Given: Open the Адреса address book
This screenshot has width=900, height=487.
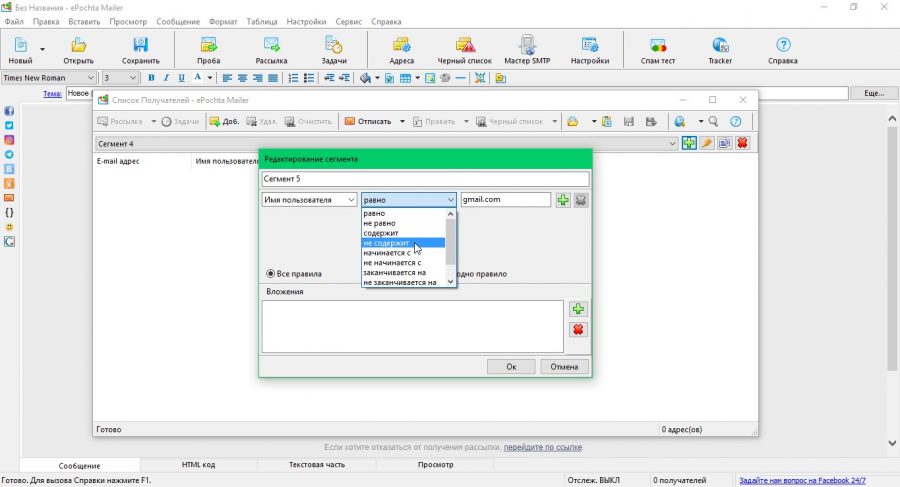Looking at the screenshot, I should tap(401, 51).
